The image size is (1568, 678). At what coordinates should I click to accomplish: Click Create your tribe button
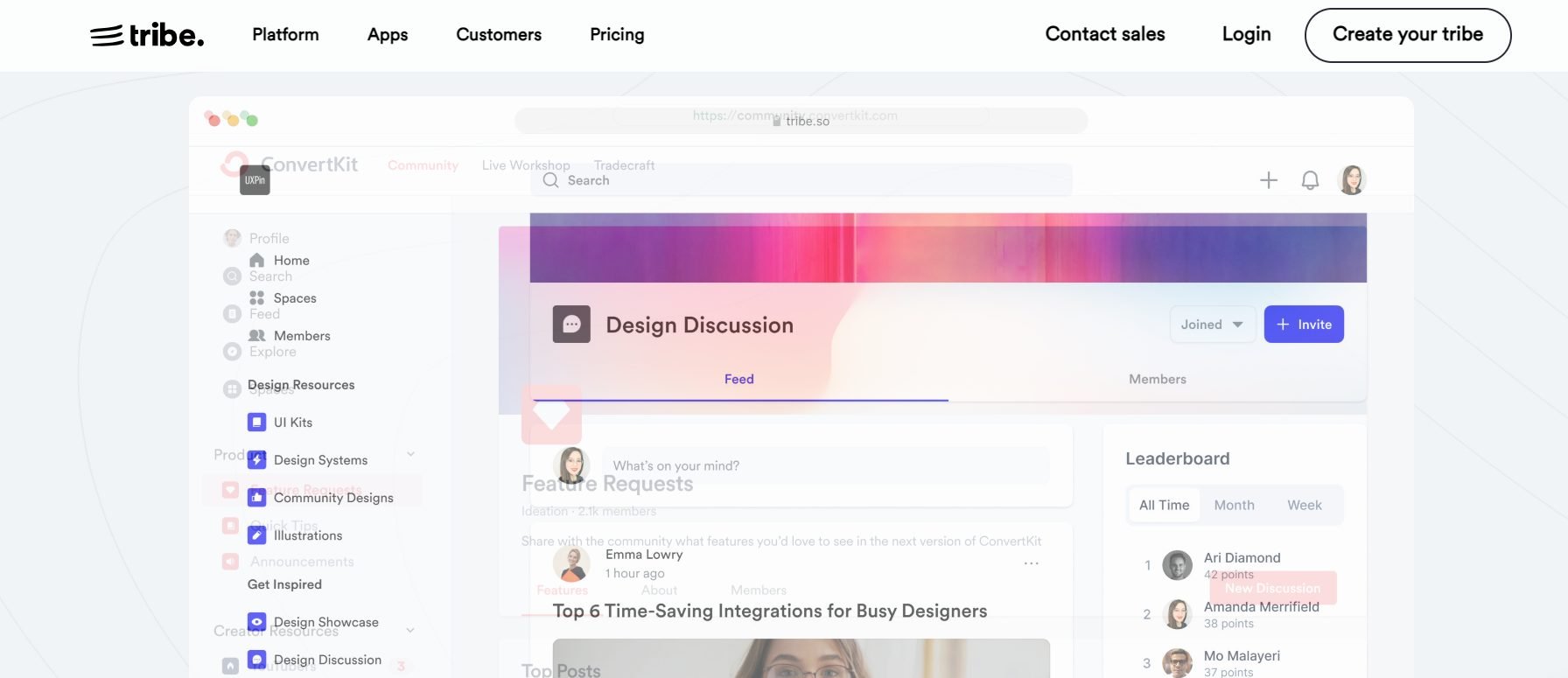[x=1408, y=35]
